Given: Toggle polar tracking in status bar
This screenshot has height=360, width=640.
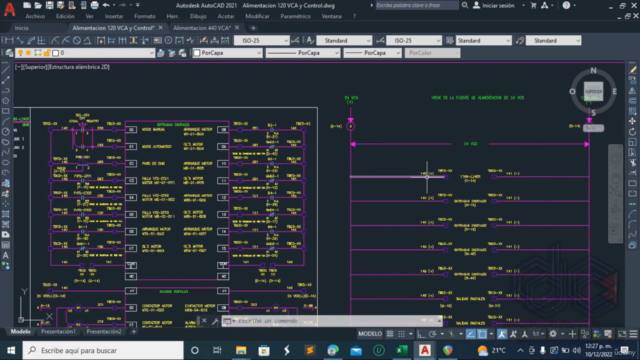Looking at the screenshot, I should click(x=432, y=334).
